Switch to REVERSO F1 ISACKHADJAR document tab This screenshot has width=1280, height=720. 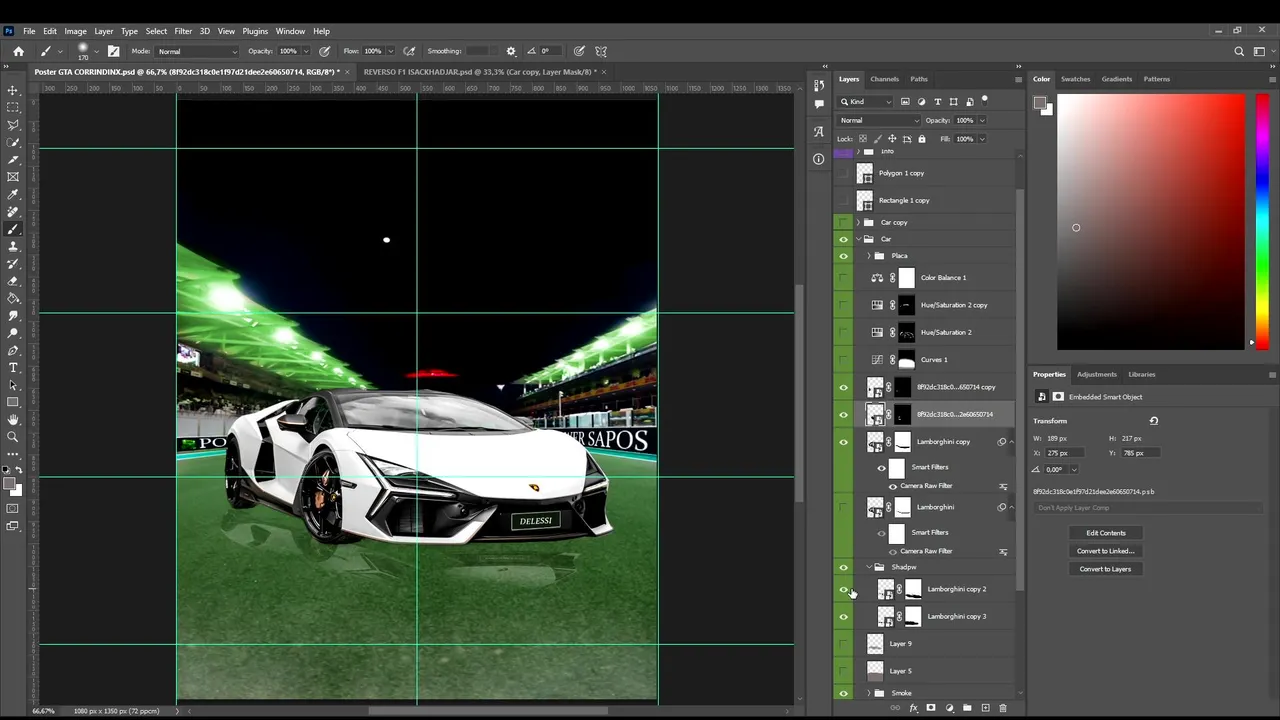(x=480, y=72)
